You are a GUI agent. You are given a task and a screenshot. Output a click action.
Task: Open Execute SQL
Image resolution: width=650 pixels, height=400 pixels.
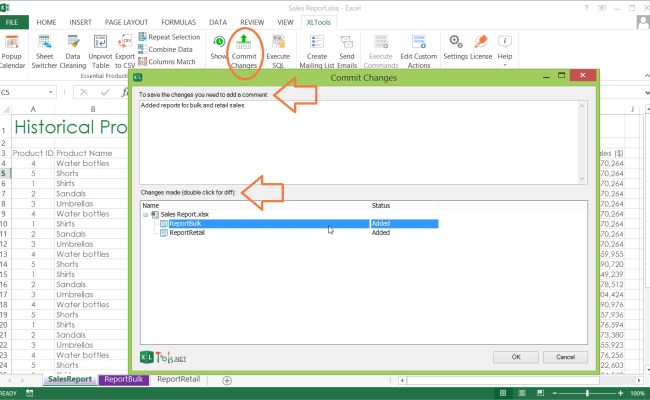[x=278, y=52]
